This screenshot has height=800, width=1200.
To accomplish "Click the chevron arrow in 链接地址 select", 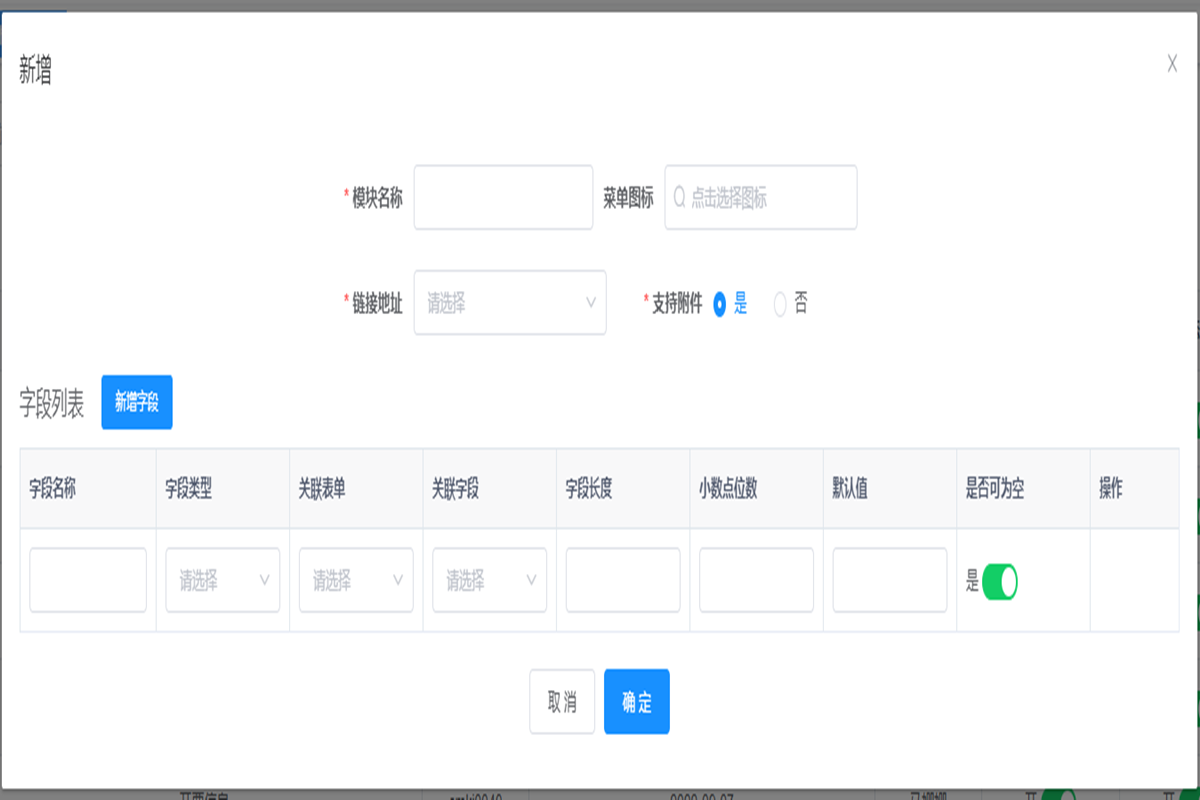I will (x=590, y=303).
